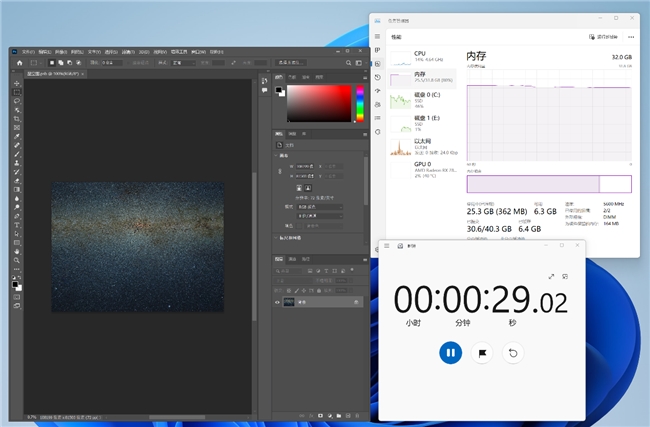650x427 pixels.
Task: Click Select and Mask button
Action: (291, 63)
